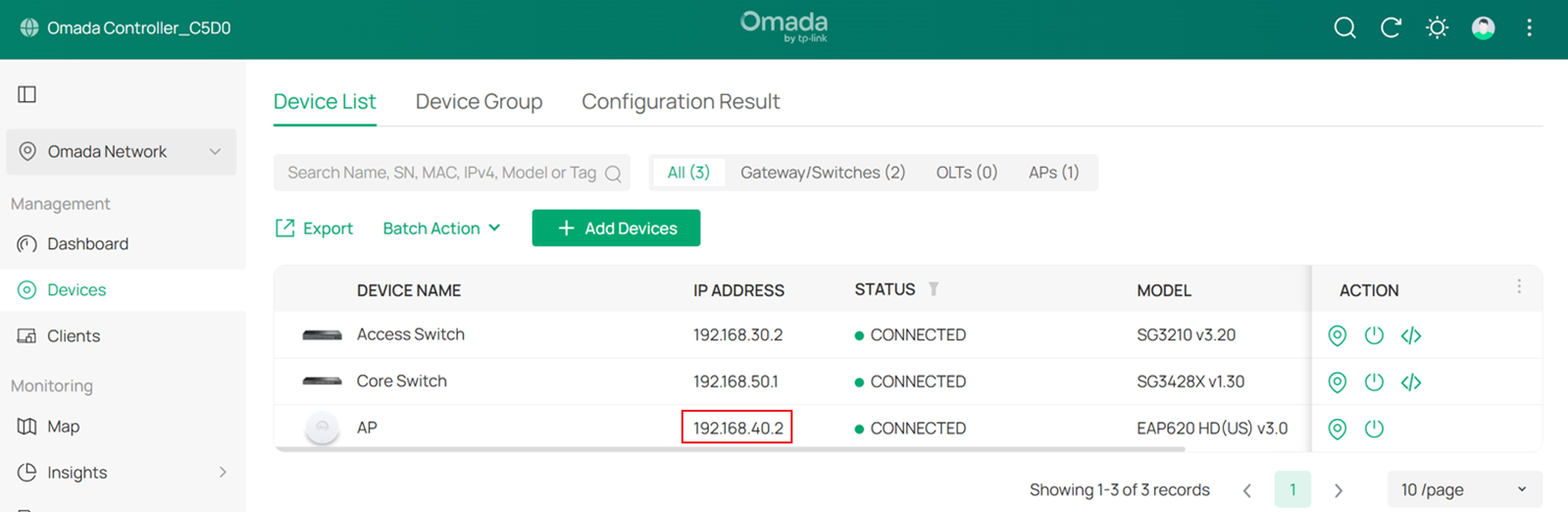
Task: Locate Core Switch with pin icon
Action: (x=1337, y=382)
